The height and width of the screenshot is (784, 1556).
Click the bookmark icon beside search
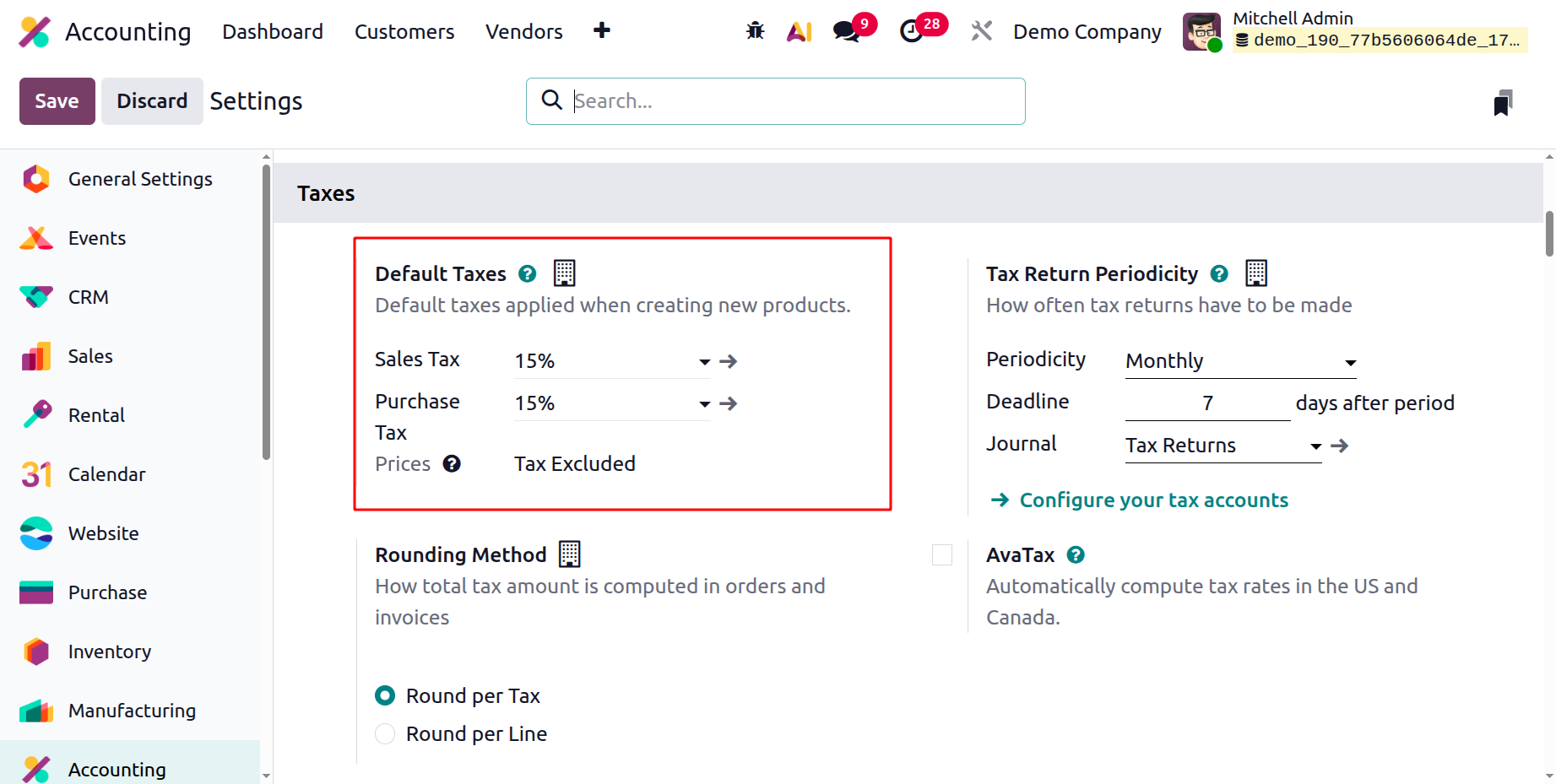pyautogui.click(x=1503, y=102)
